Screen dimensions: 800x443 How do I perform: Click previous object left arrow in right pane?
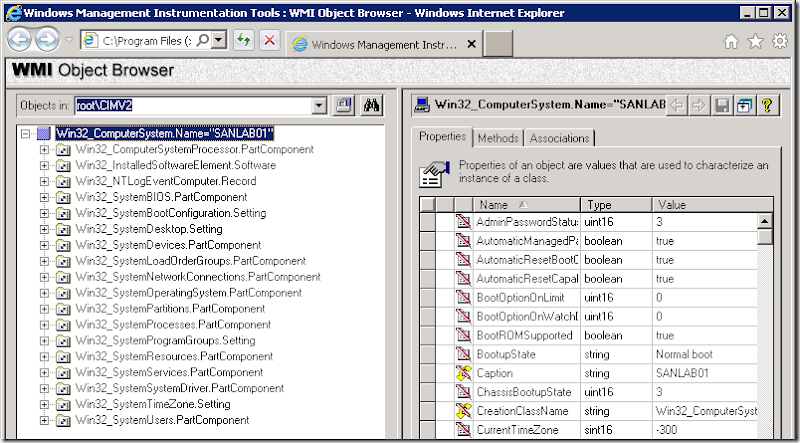pos(677,106)
